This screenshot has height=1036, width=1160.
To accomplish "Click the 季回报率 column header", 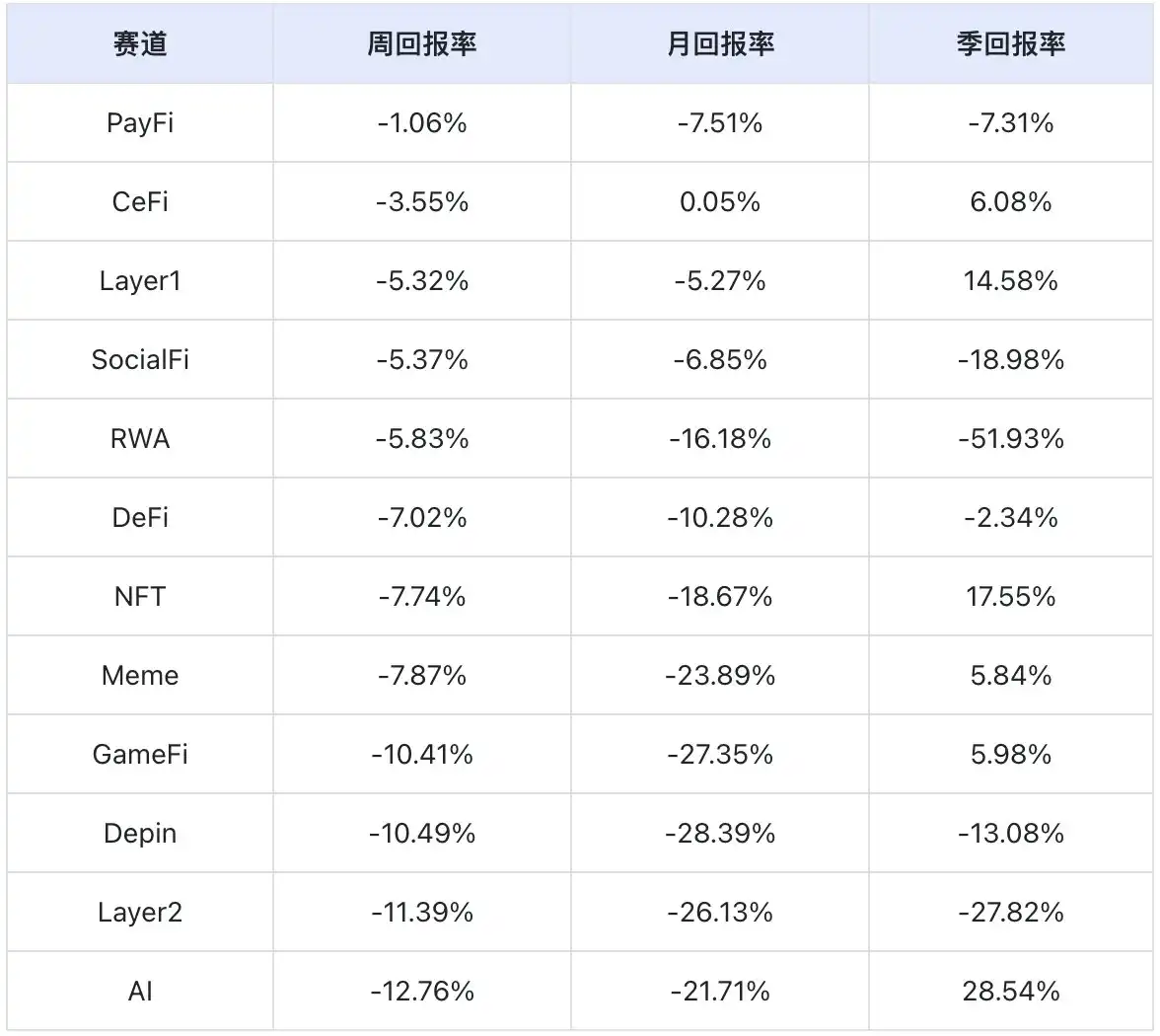I will tap(1010, 43).
